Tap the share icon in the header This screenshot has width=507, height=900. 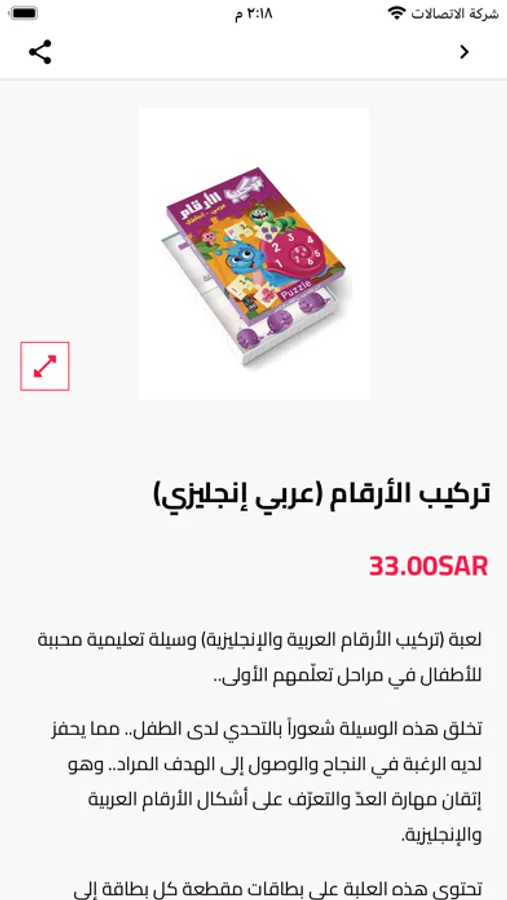40,52
